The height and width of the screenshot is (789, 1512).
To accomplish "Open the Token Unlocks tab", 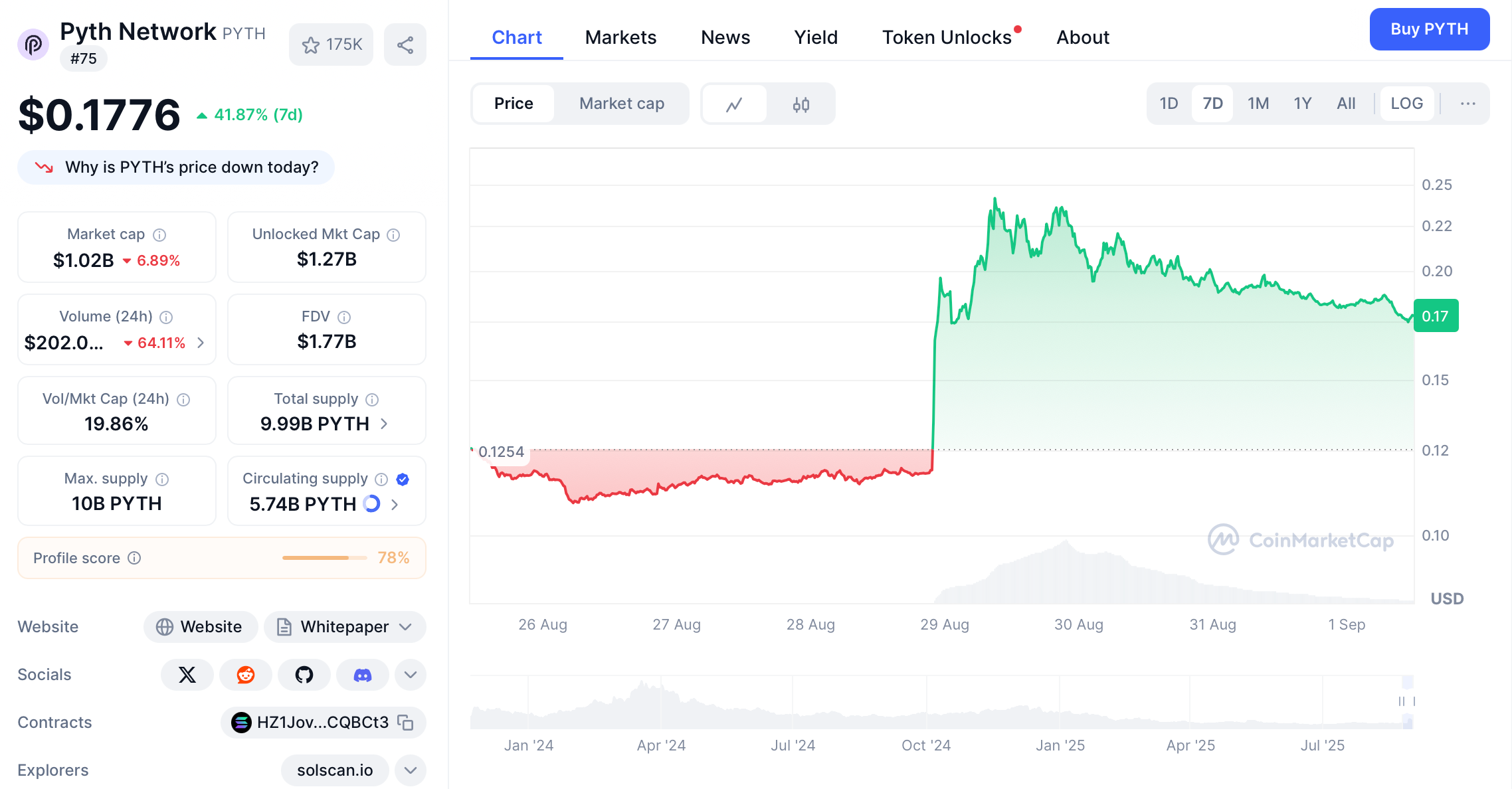I will click(946, 37).
